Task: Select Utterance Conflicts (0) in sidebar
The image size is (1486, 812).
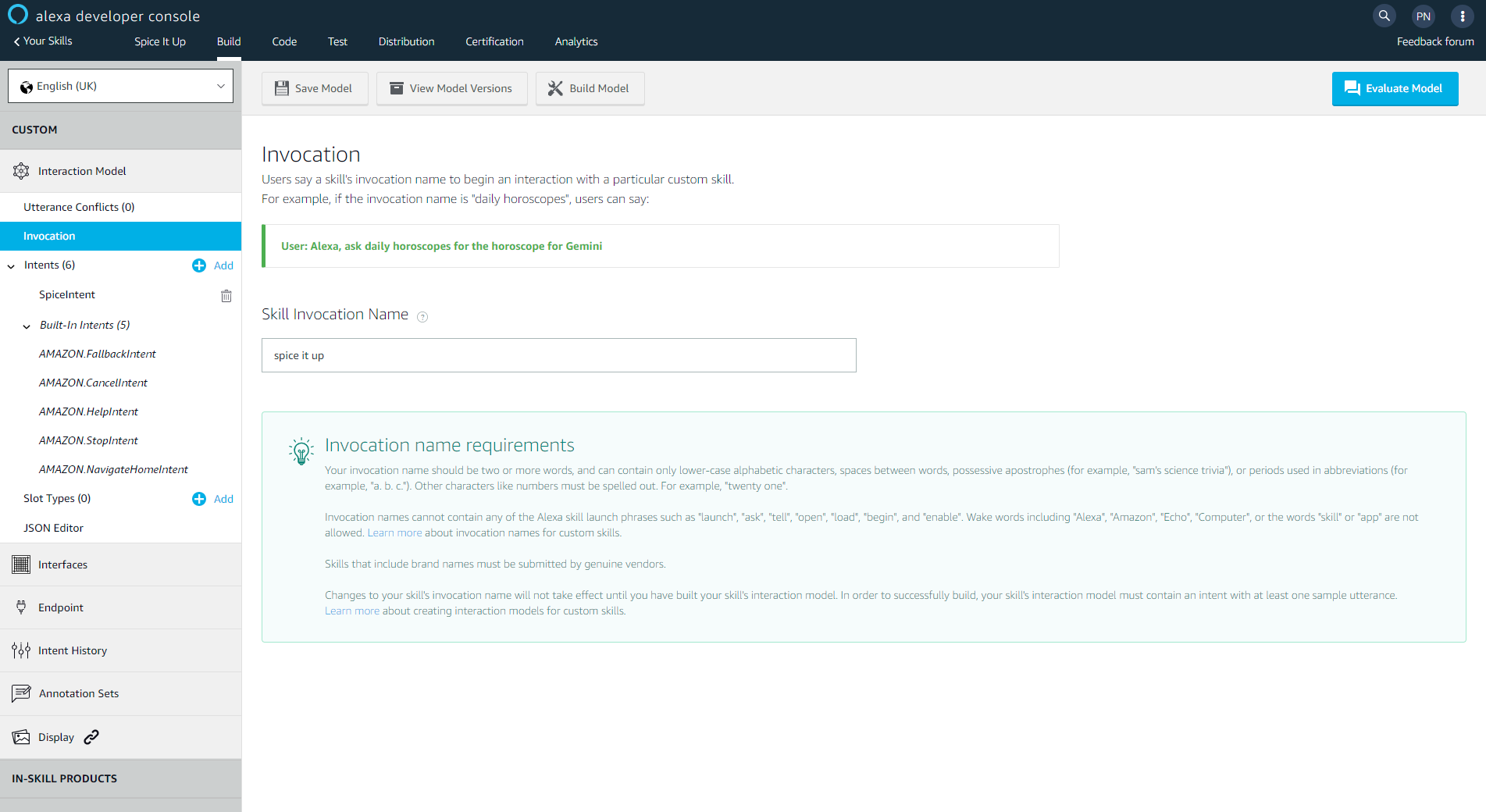Action: click(x=79, y=207)
